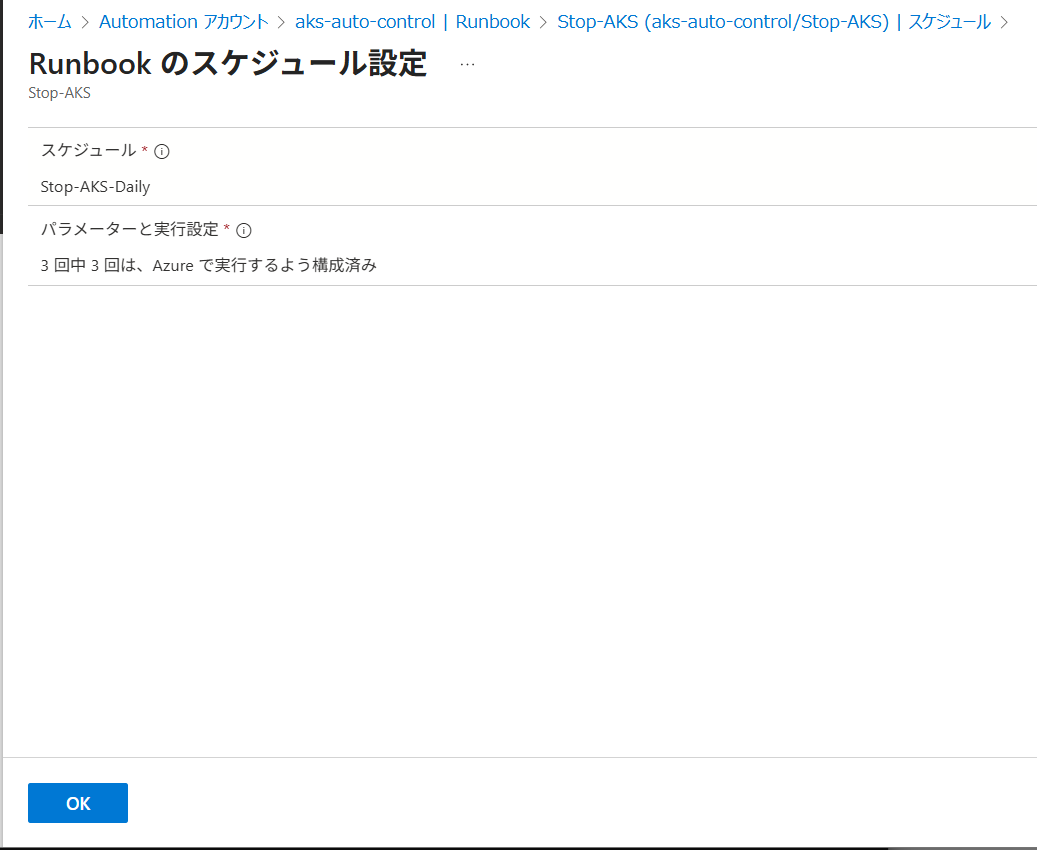
Task: Click the chevron after Automation アカウント
Action: pos(282,22)
